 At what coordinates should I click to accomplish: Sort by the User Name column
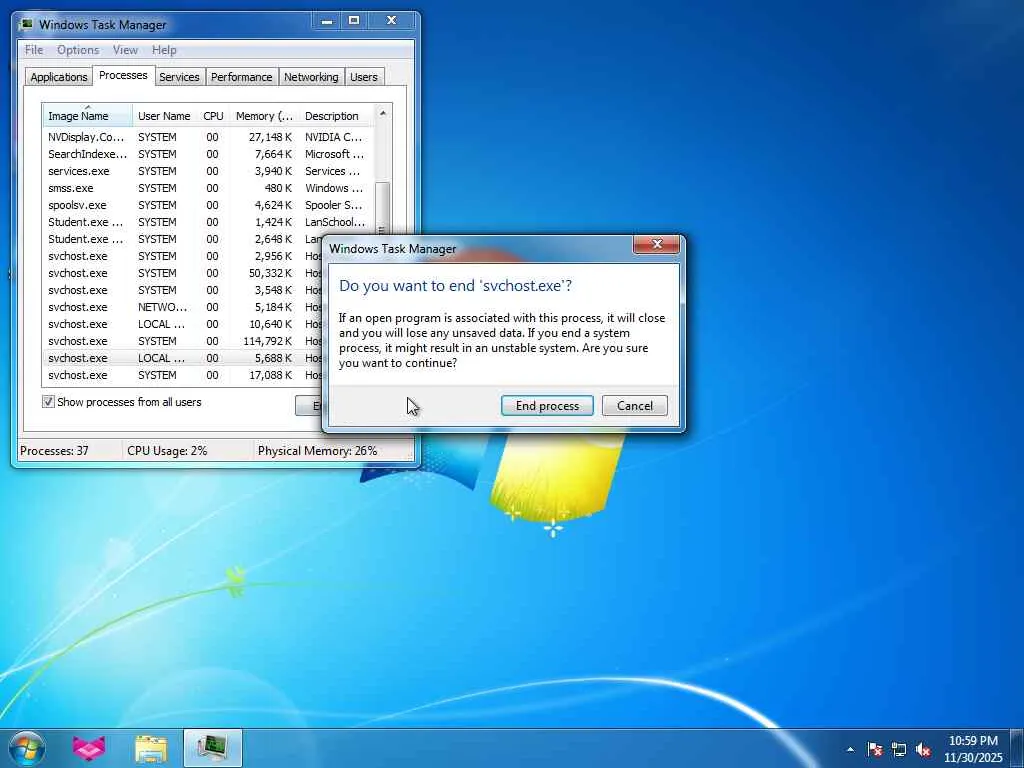(x=165, y=116)
